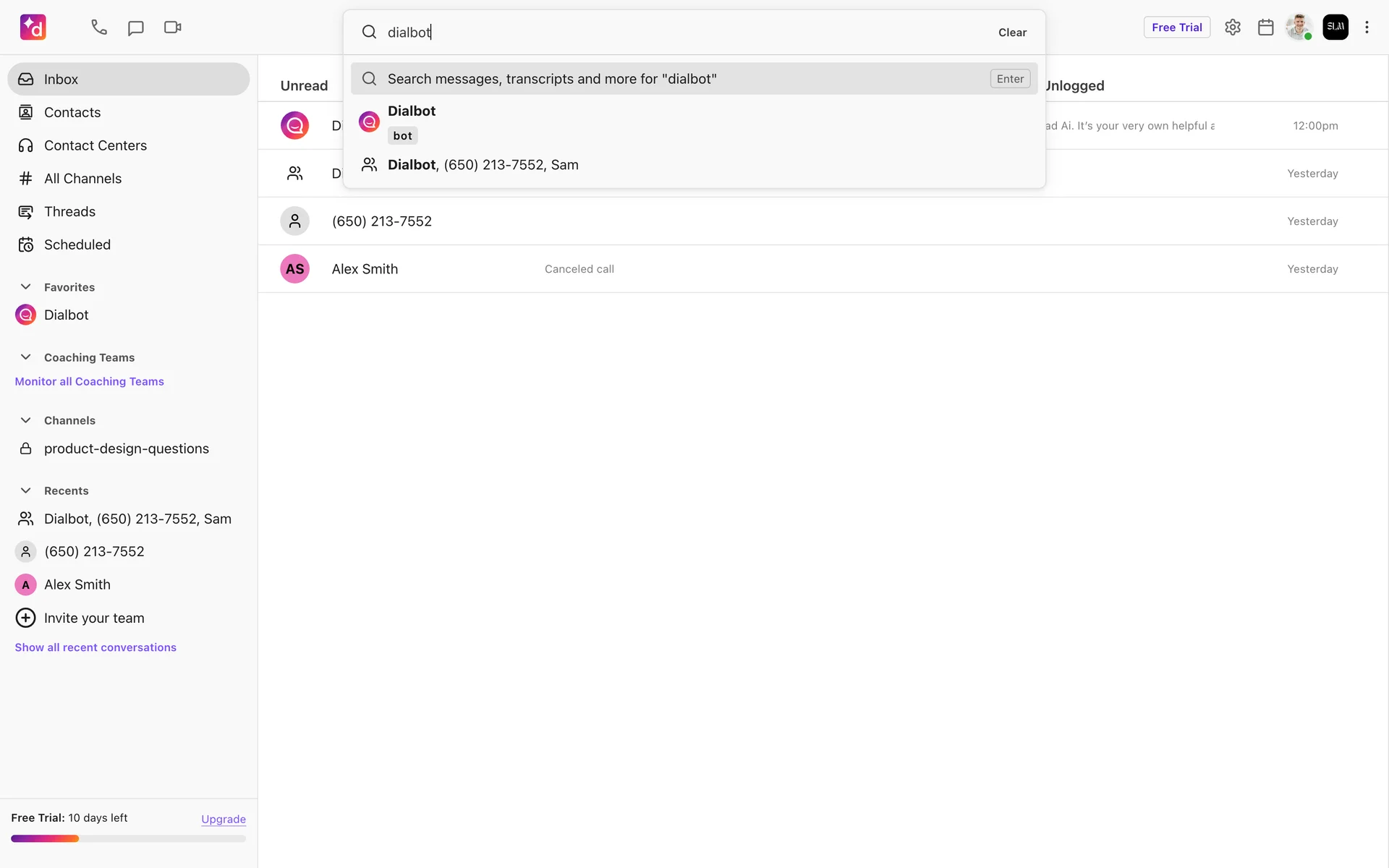
Task: Open settings gear icon
Action: coord(1233,27)
